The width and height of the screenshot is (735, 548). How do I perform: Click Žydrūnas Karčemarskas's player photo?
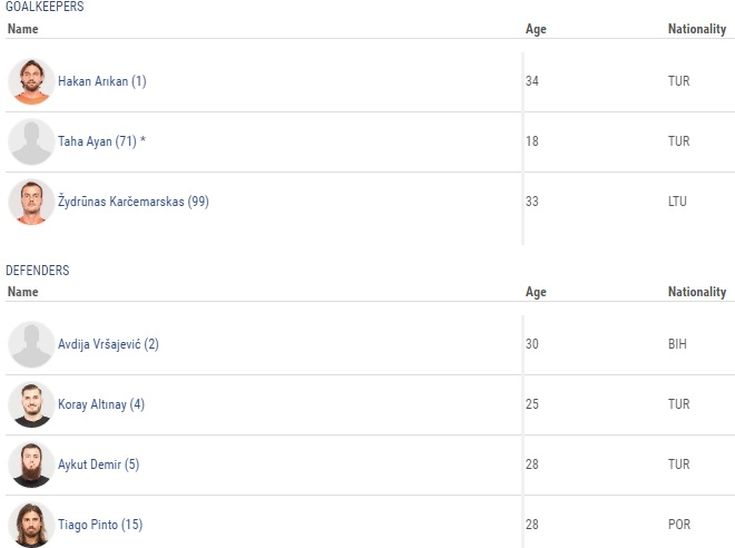click(x=31, y=202)
